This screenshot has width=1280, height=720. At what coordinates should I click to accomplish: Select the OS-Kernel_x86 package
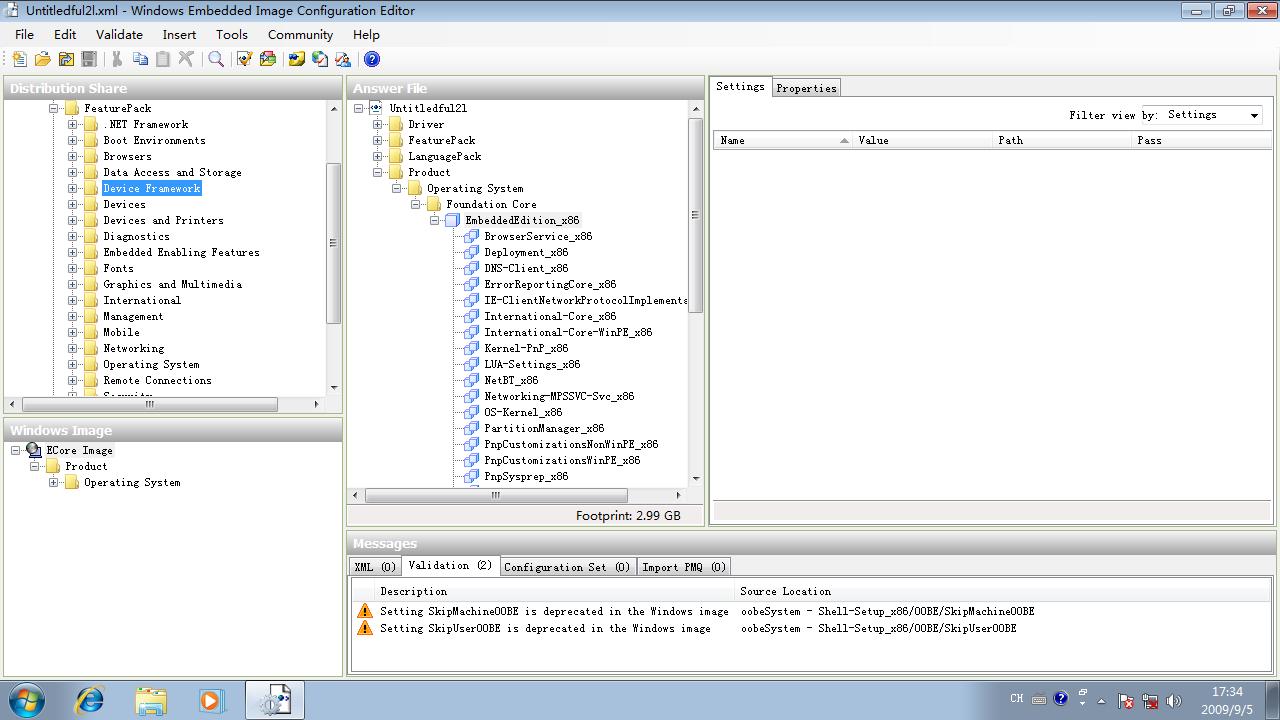point(523,412)
